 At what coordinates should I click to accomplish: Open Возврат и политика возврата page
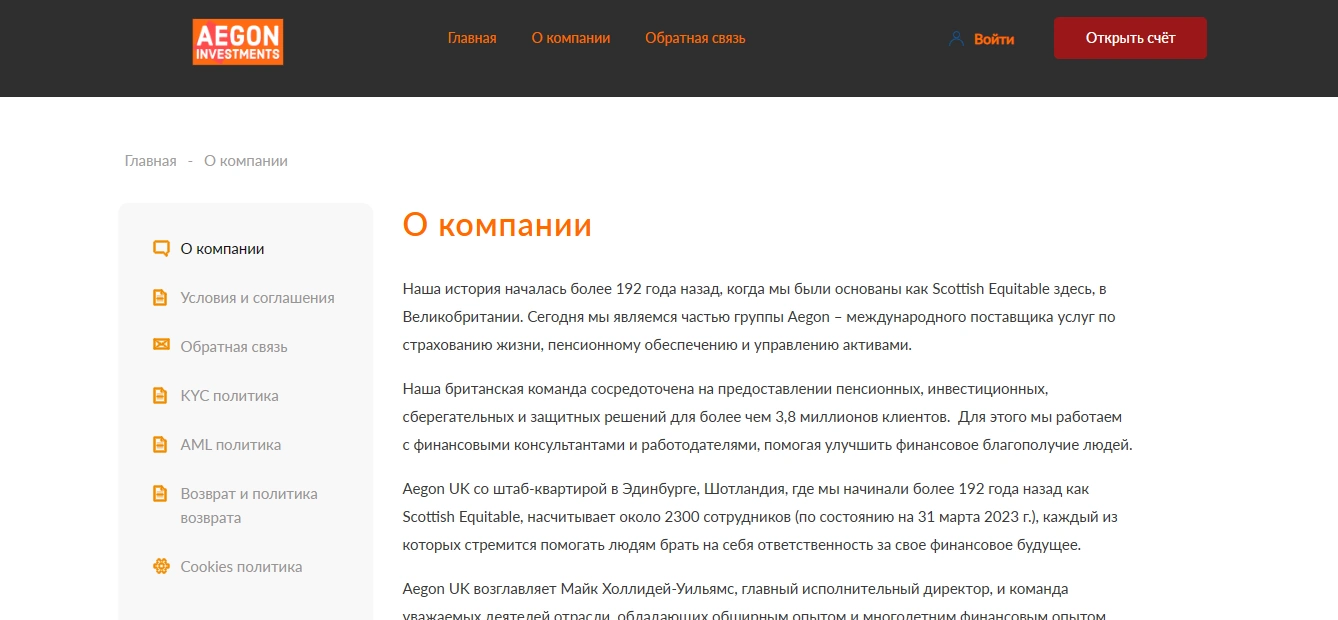(249, 506)
